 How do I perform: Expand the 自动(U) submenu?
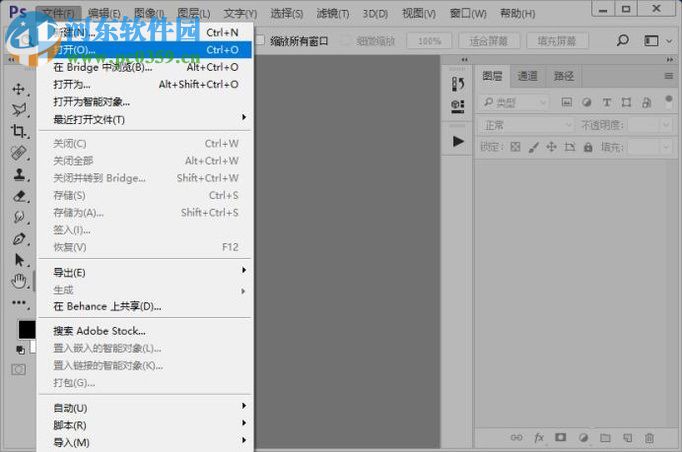coord(244,405)
